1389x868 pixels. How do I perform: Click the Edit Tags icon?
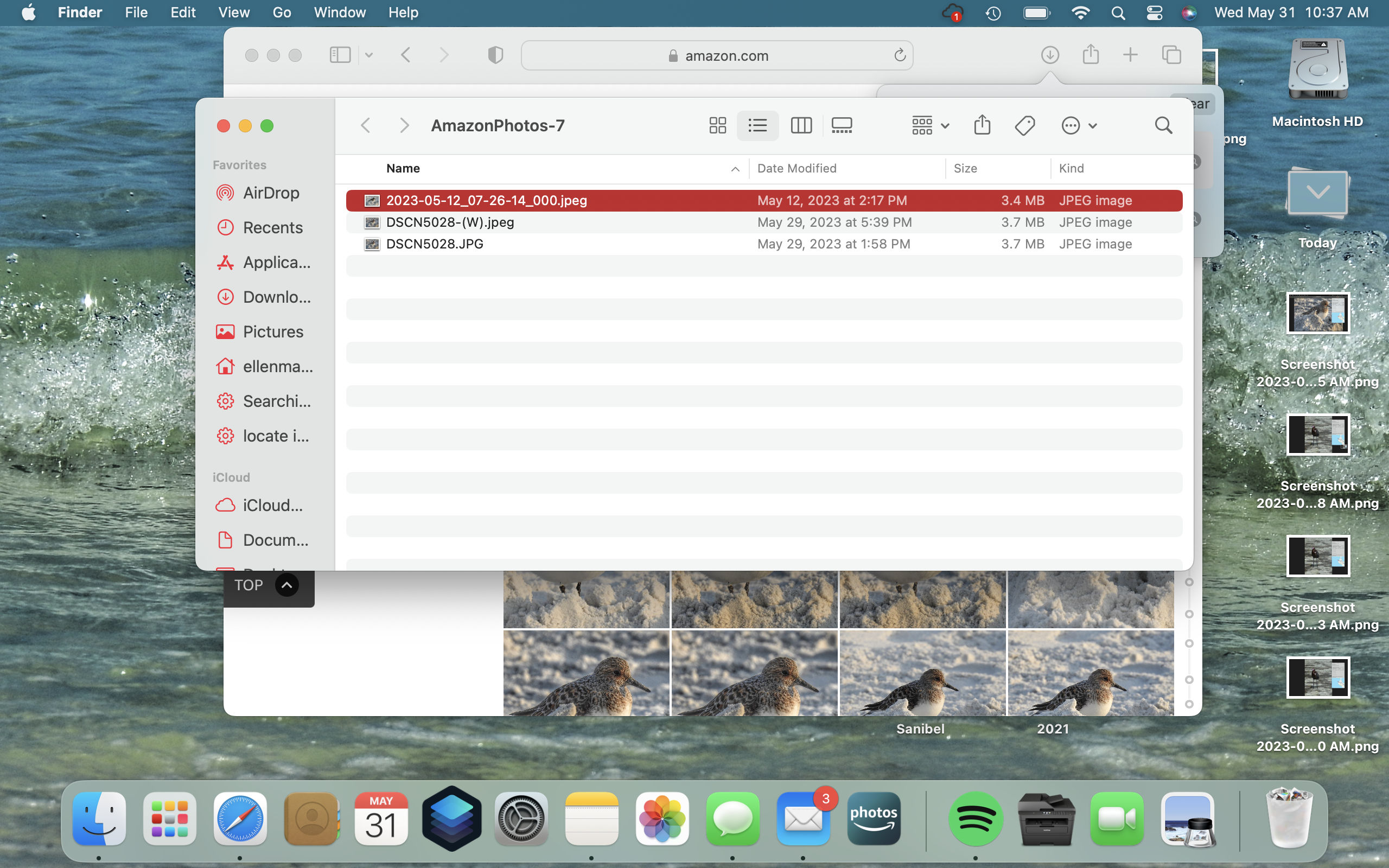click(1024, 125)
